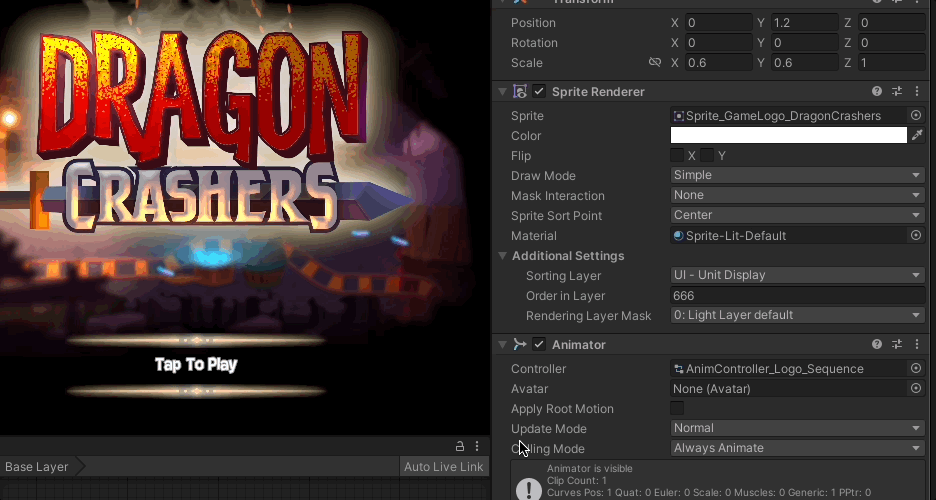Screen dimensions: 936x500
Task: Click the Position Z field
Action: coord(891,23)
